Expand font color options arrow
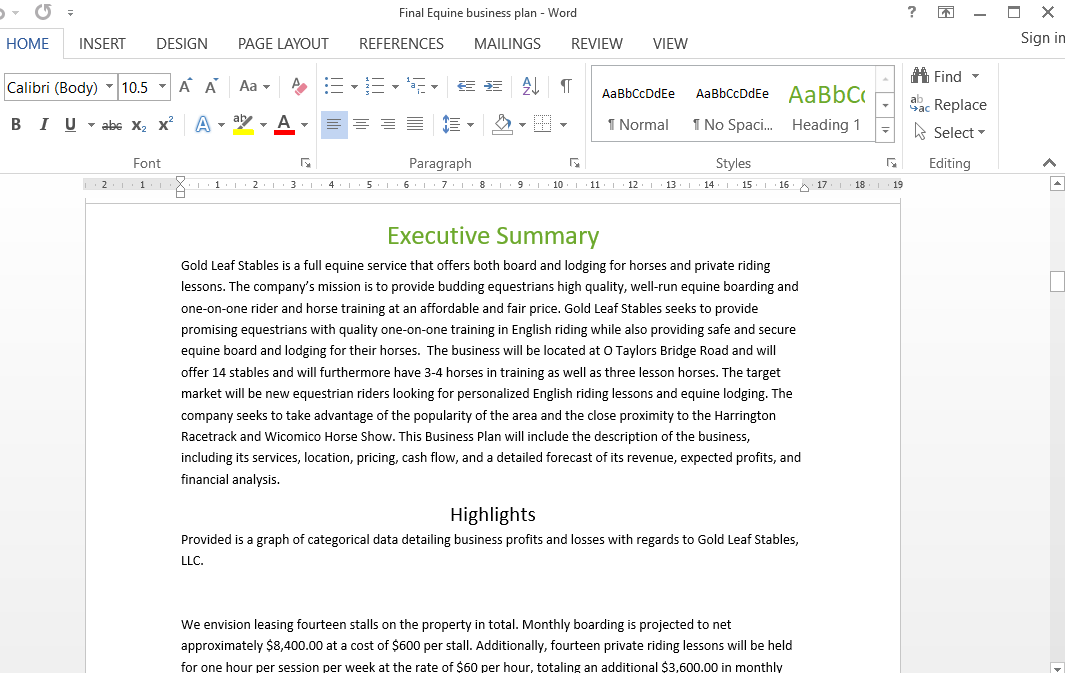 tap(304, 125)
